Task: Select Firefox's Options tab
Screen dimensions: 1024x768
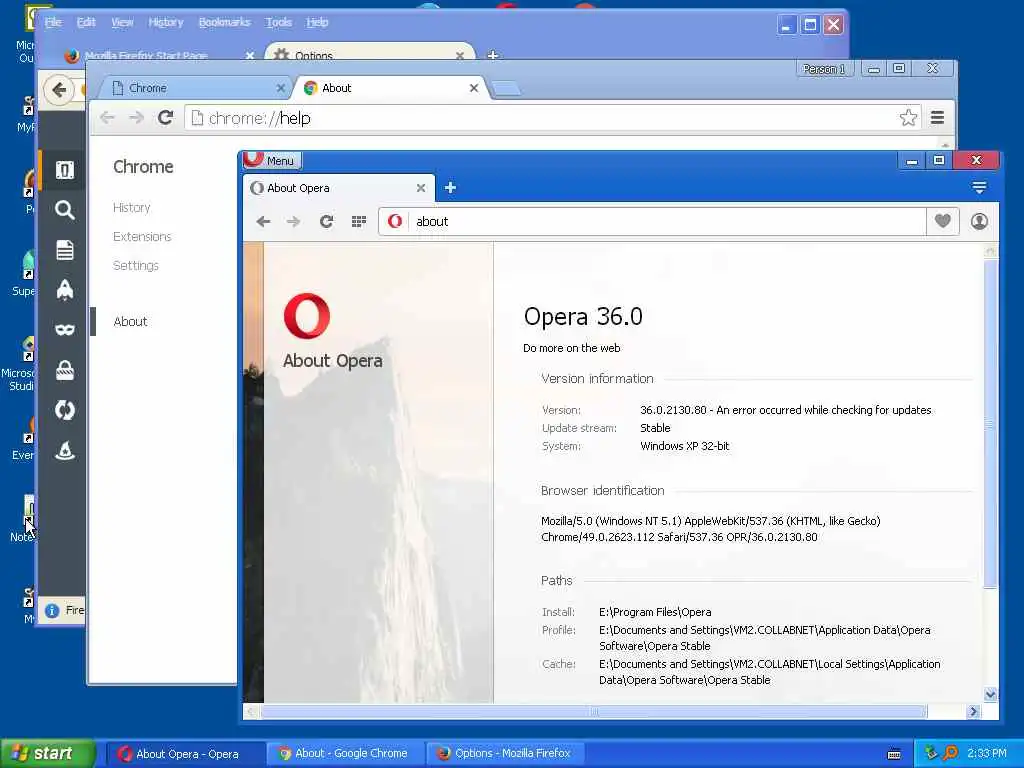Action: tap(370, 54)
